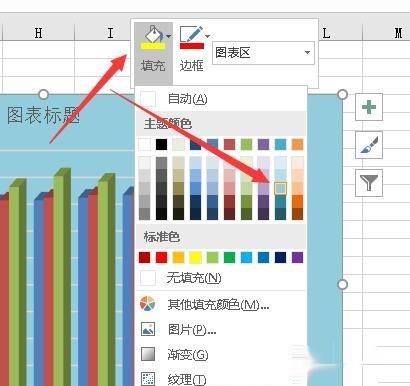The height and width of the screenshot is (386, 410).
Task: Pick standard dark red color swatch
Action: coord(144,257)
